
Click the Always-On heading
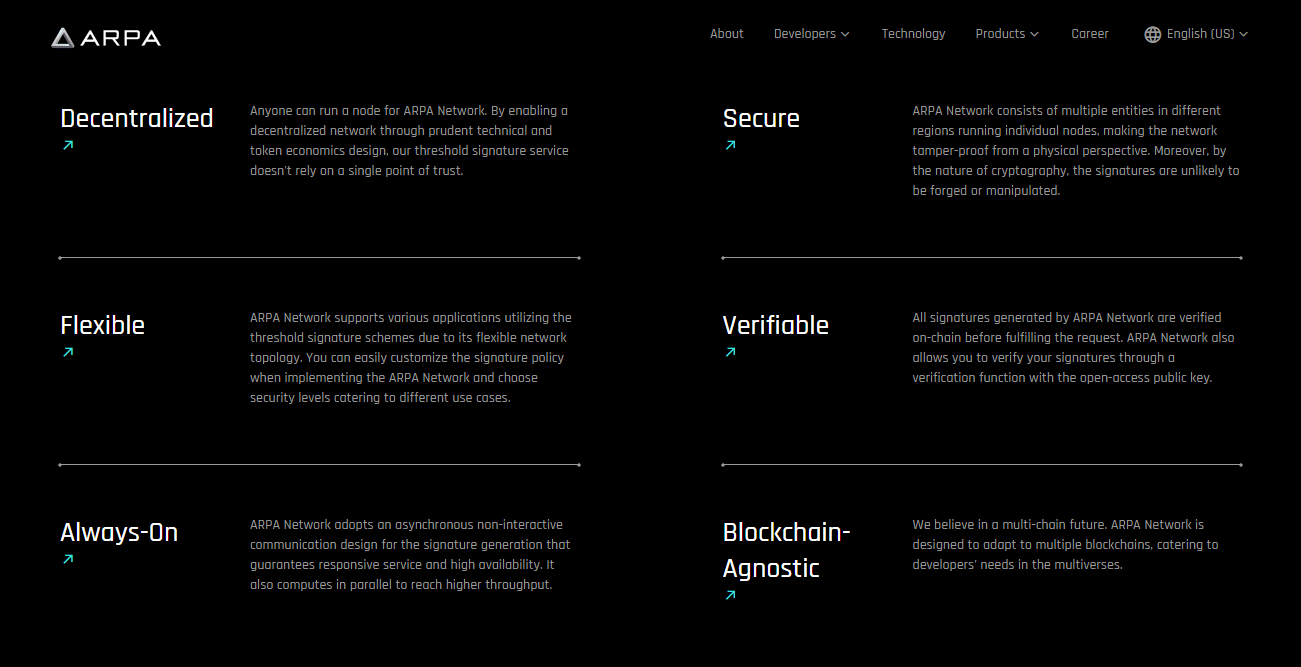point(119,532)
